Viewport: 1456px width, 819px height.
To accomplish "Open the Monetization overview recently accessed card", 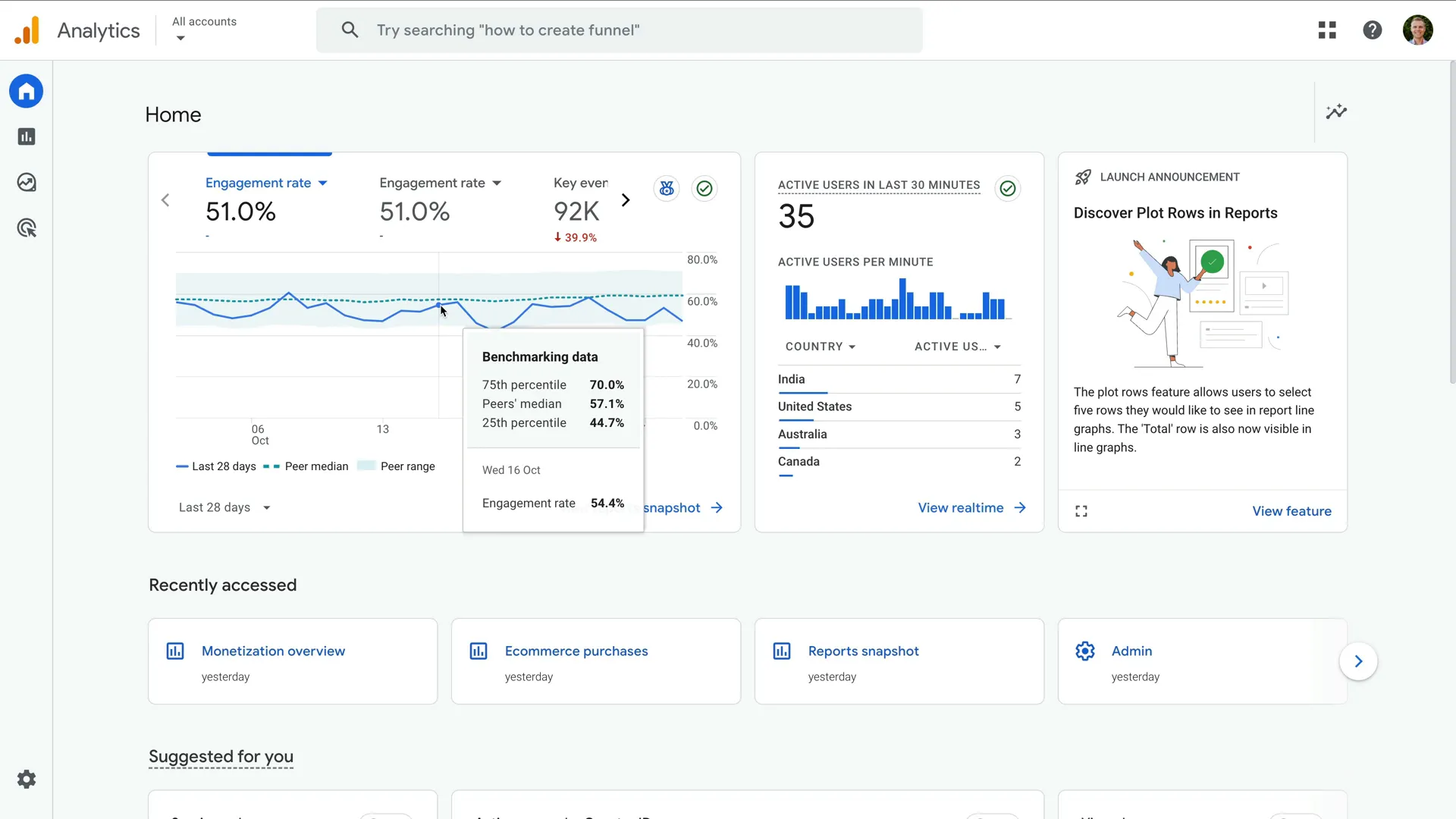I will point(273,651).
